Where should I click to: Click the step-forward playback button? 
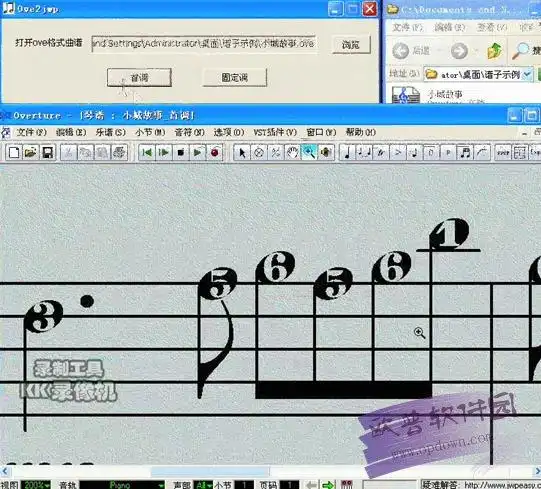click(164, 153)
